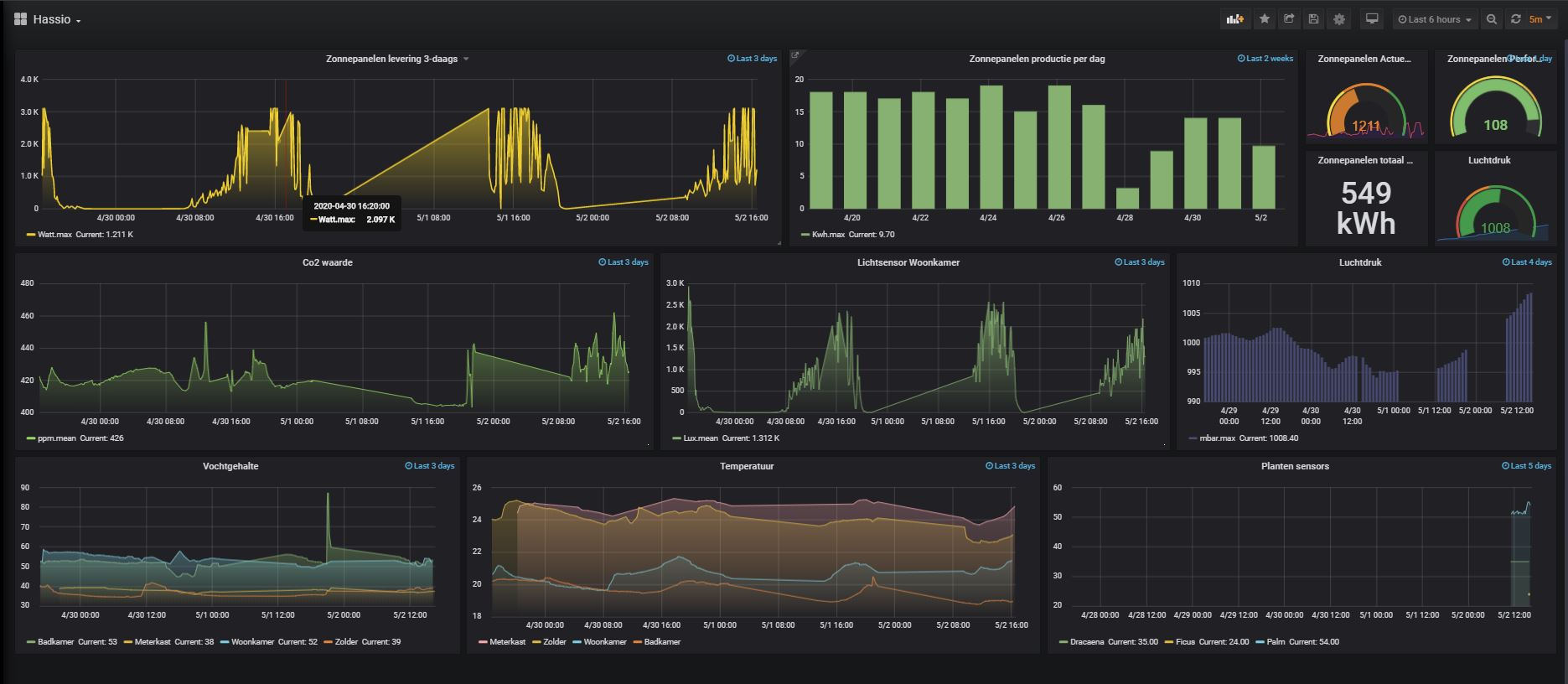
Task: Expand the 5m refresh interval dropdown
Action: [x=1540, y=19]
